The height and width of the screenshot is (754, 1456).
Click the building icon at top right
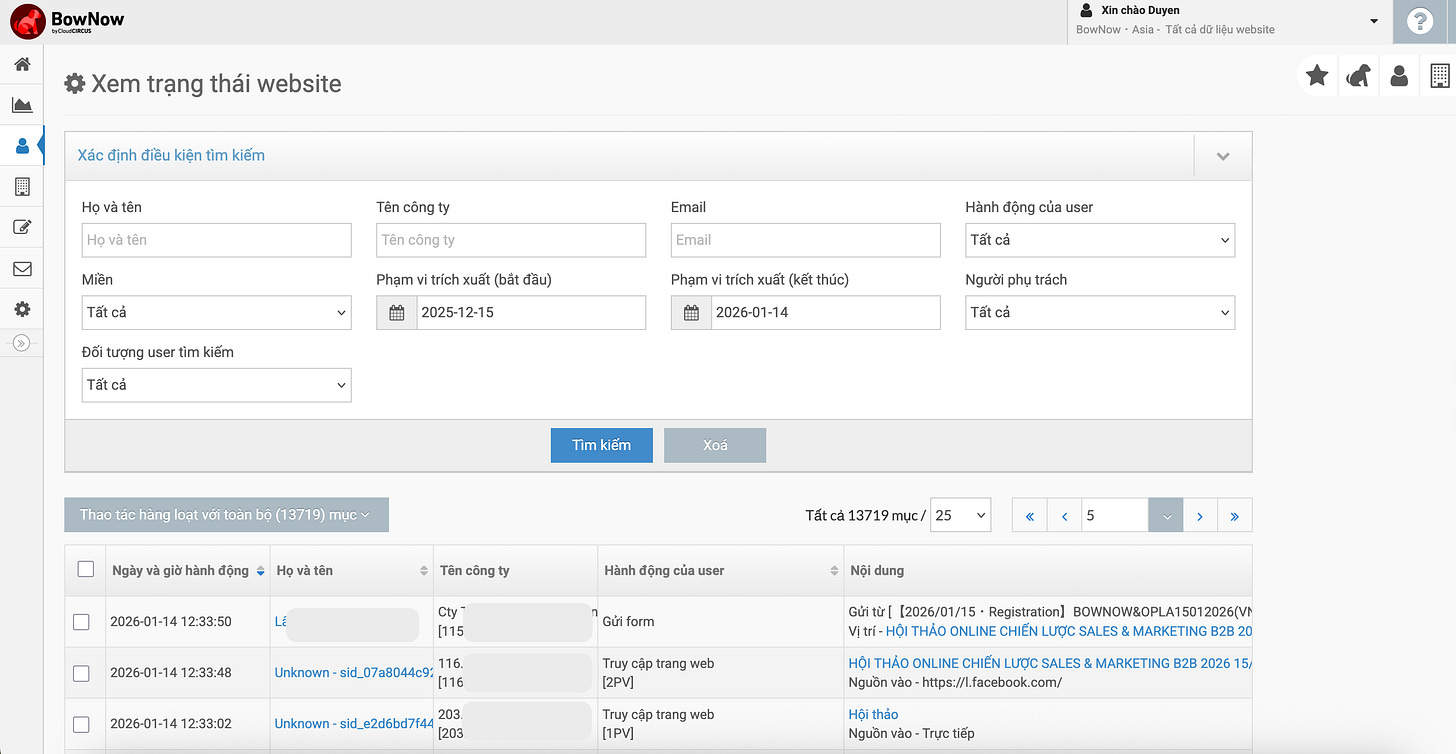[1439, 75]
